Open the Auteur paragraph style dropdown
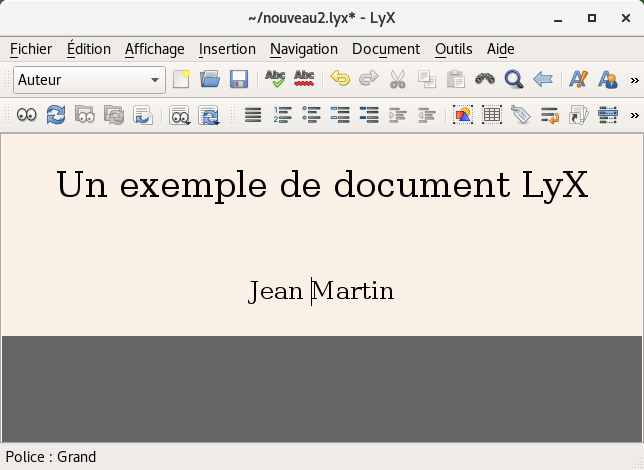The width and height of the screenshot is (644, 470). click(89, 80)
